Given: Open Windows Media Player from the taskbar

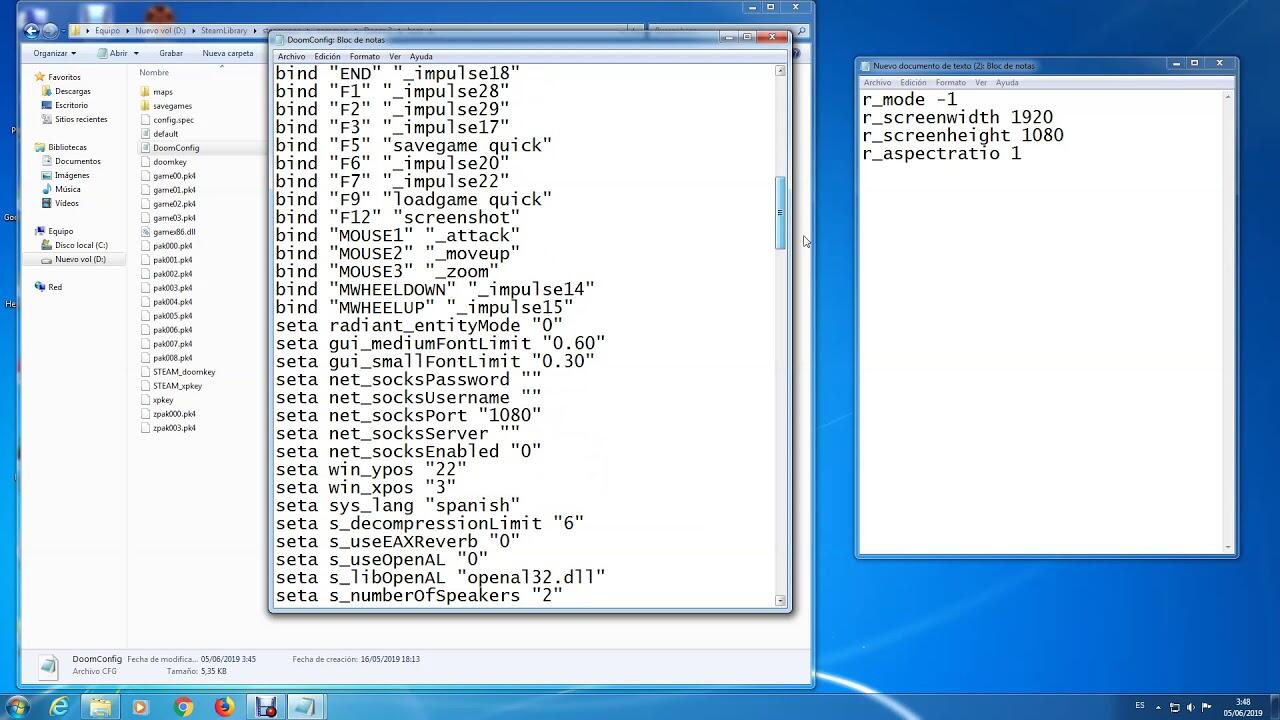Looking at the screenshot, I should click(140, 707).
